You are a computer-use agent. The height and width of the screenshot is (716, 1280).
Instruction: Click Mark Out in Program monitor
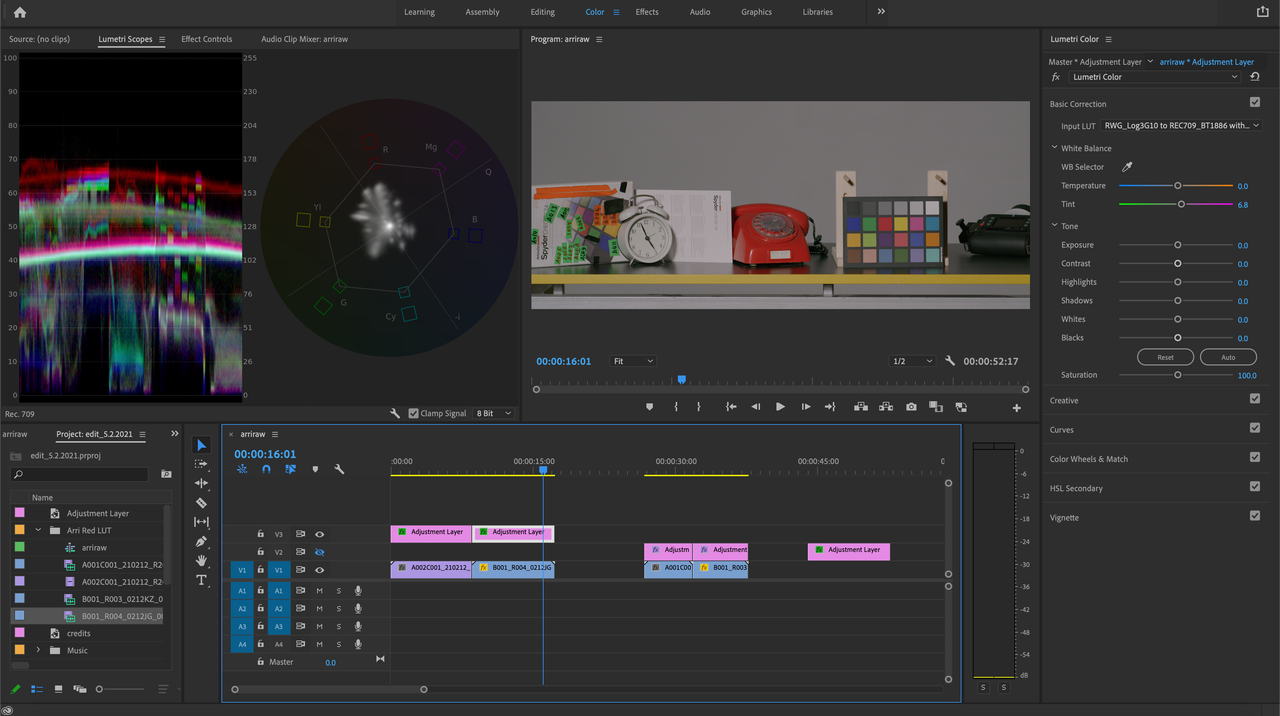pyautogui.click(x=698, y=407)
